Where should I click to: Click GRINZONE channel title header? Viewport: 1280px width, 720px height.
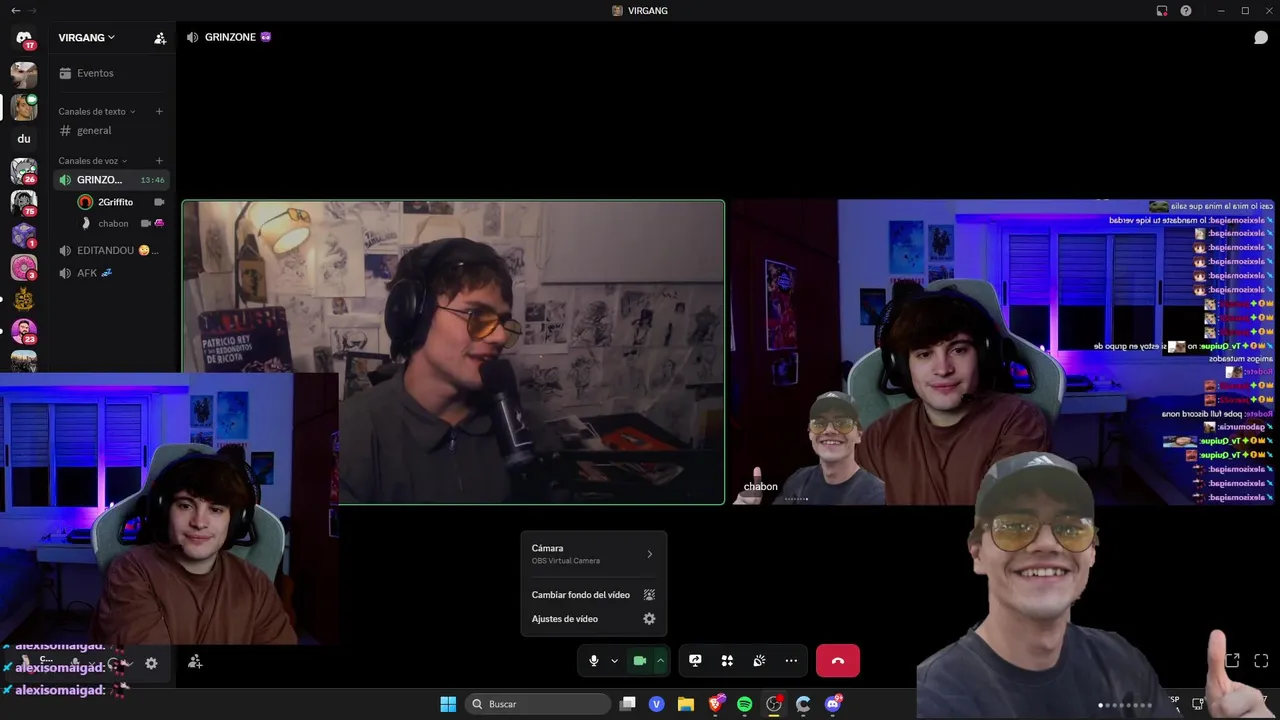tap(230, 38)
